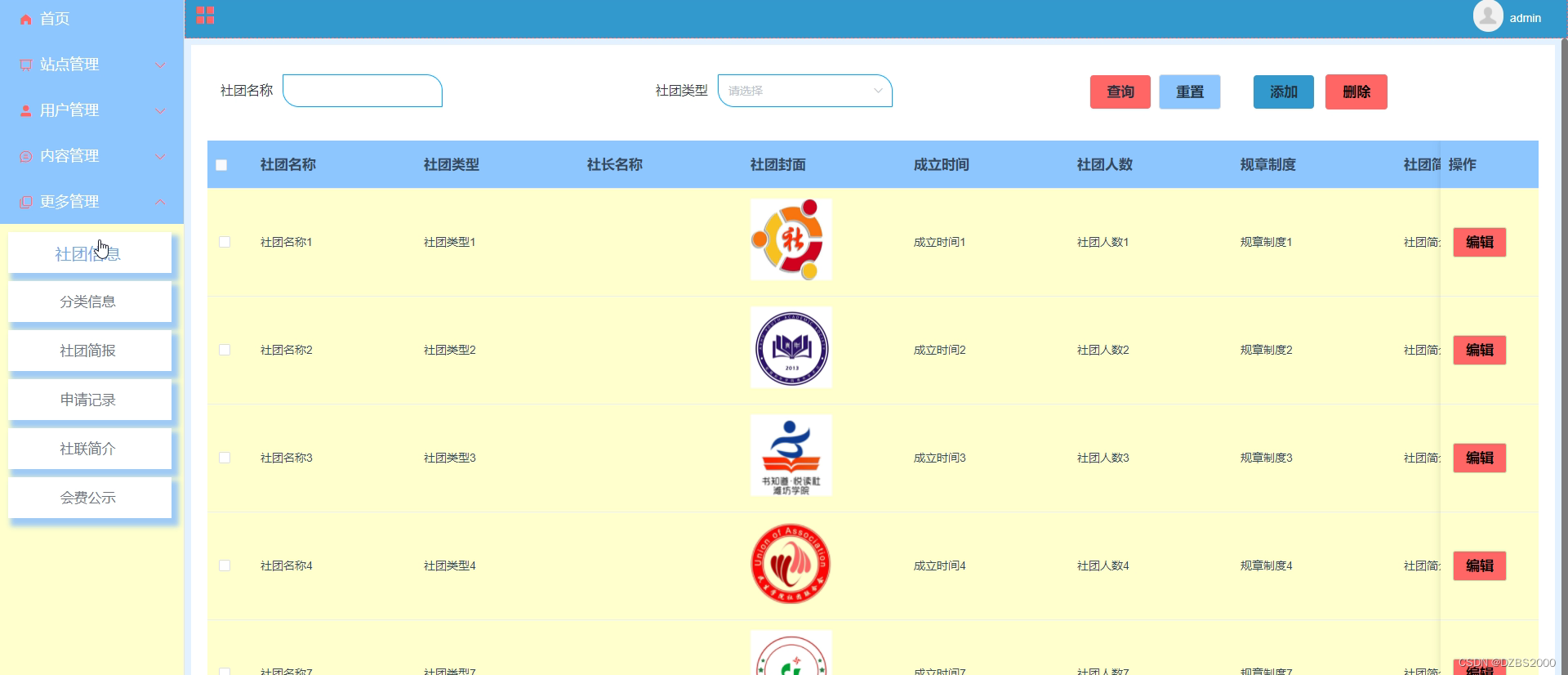The height and width of the screenshot is (675, 1568).
Task: Focus the 社团名称 search input field
Action: (x=363, y=91)
